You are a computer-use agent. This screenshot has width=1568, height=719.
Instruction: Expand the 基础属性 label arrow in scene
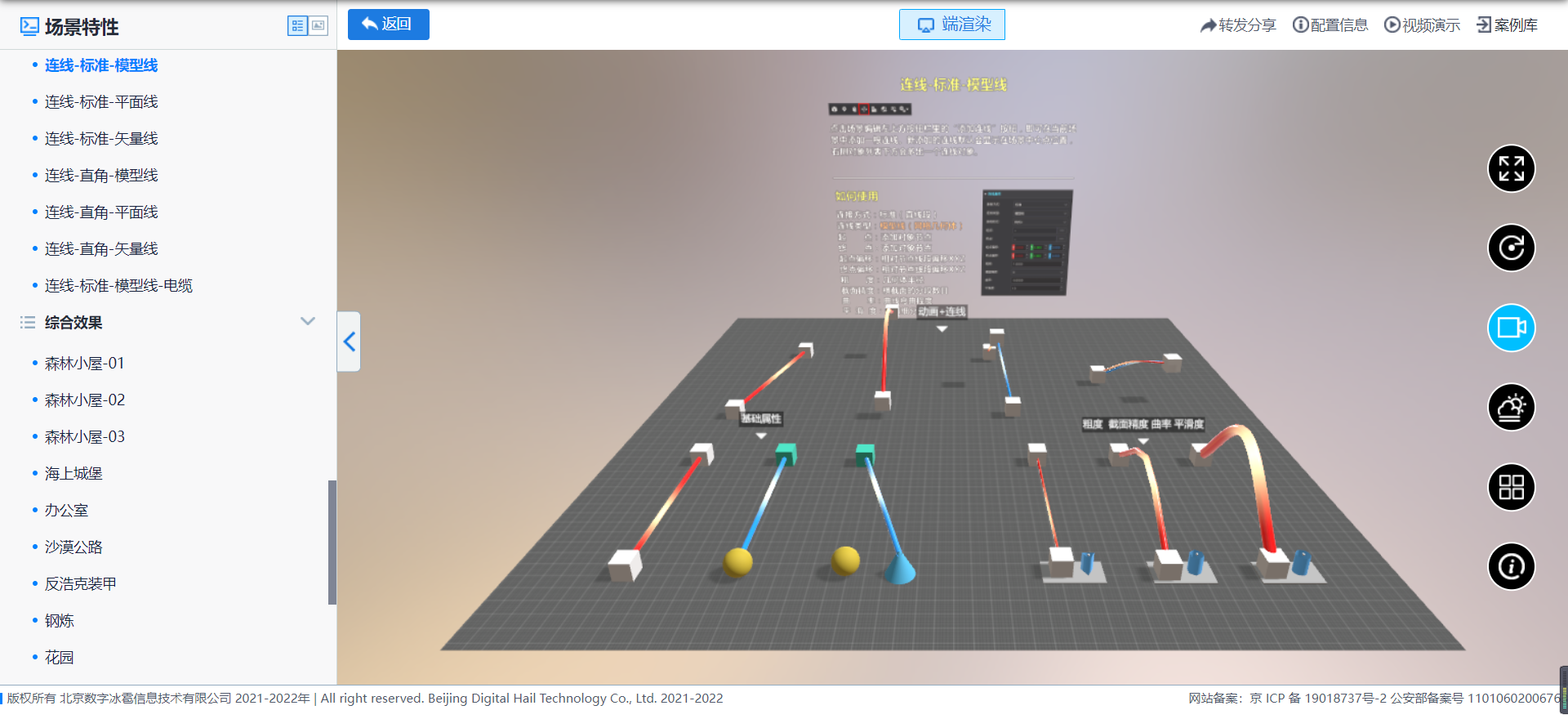point(761,436)
